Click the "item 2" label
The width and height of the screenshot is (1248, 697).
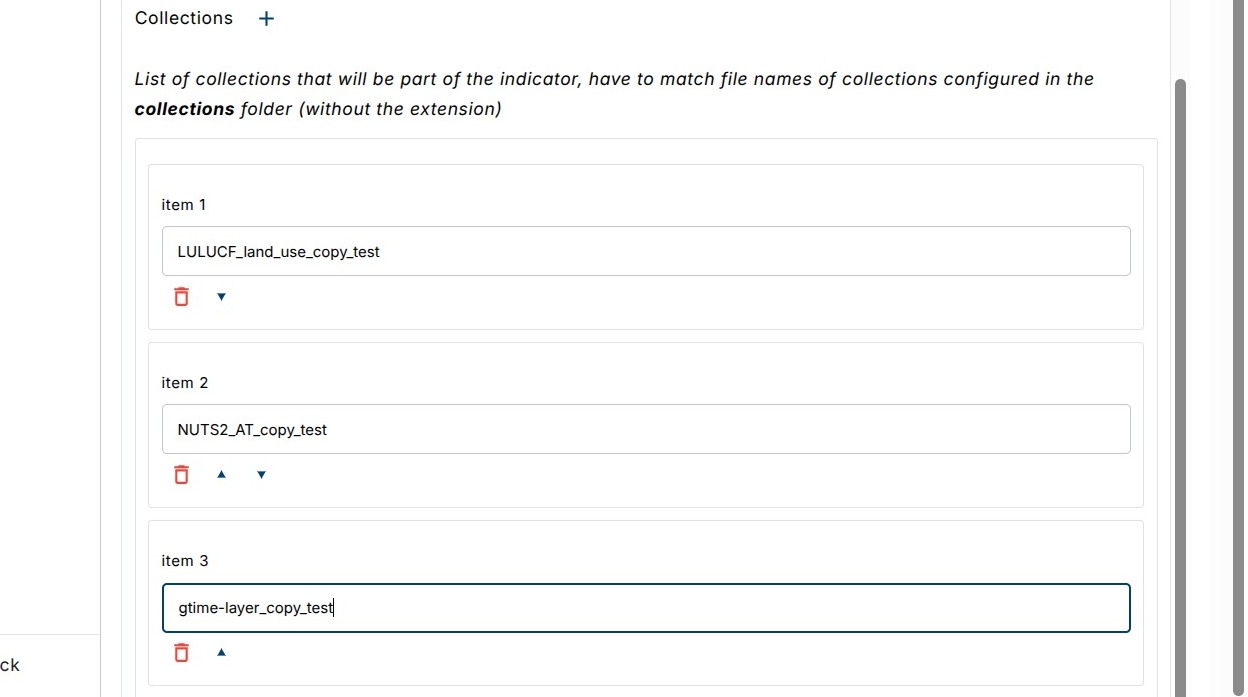pos(185,383)
